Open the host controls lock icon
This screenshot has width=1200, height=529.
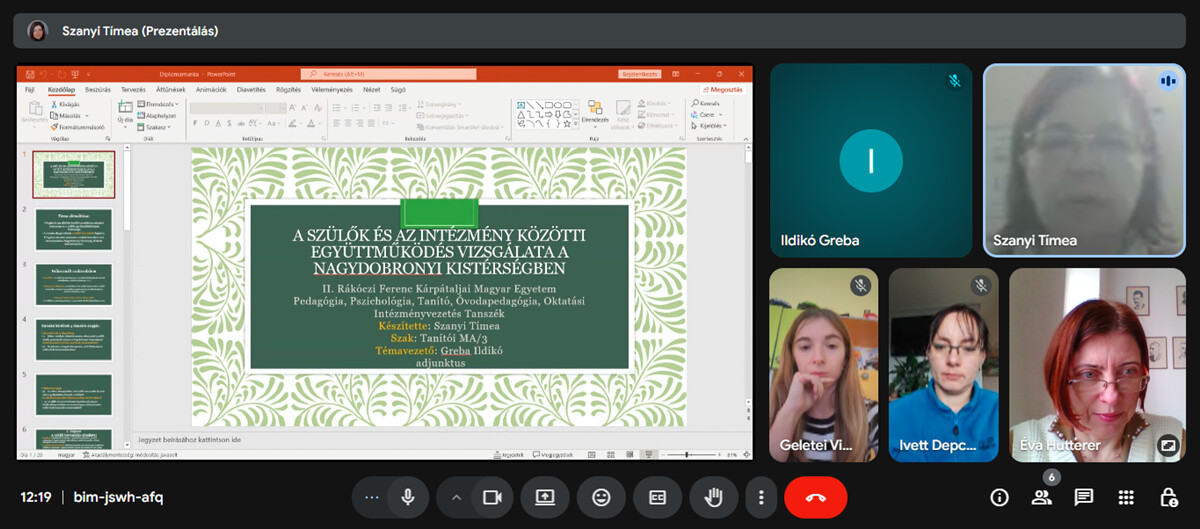click(x=1168, y=497)
